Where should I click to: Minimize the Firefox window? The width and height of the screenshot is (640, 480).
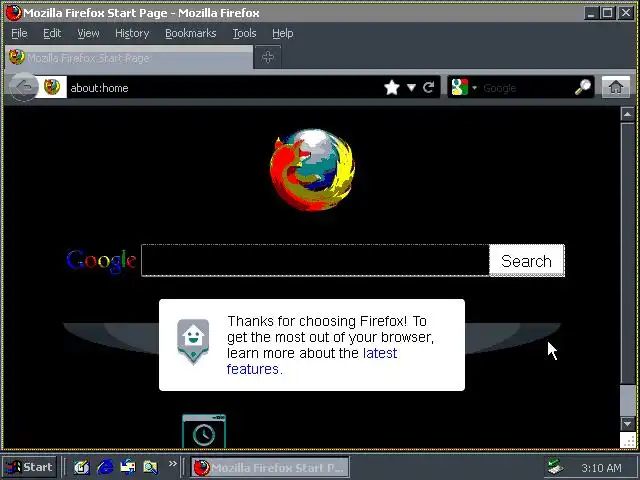tap(591, 13)
